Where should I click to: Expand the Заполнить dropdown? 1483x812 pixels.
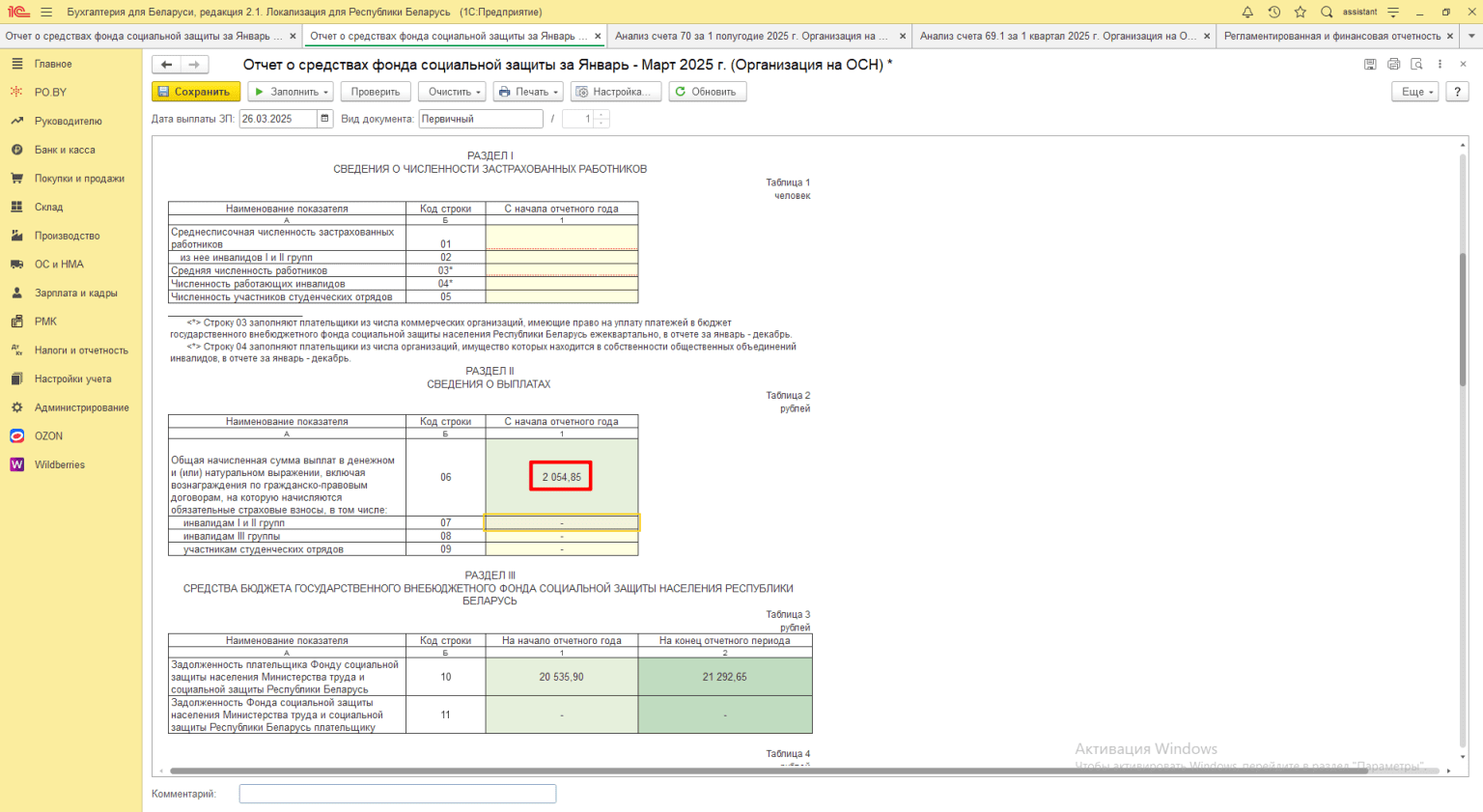tap(290, 92)
